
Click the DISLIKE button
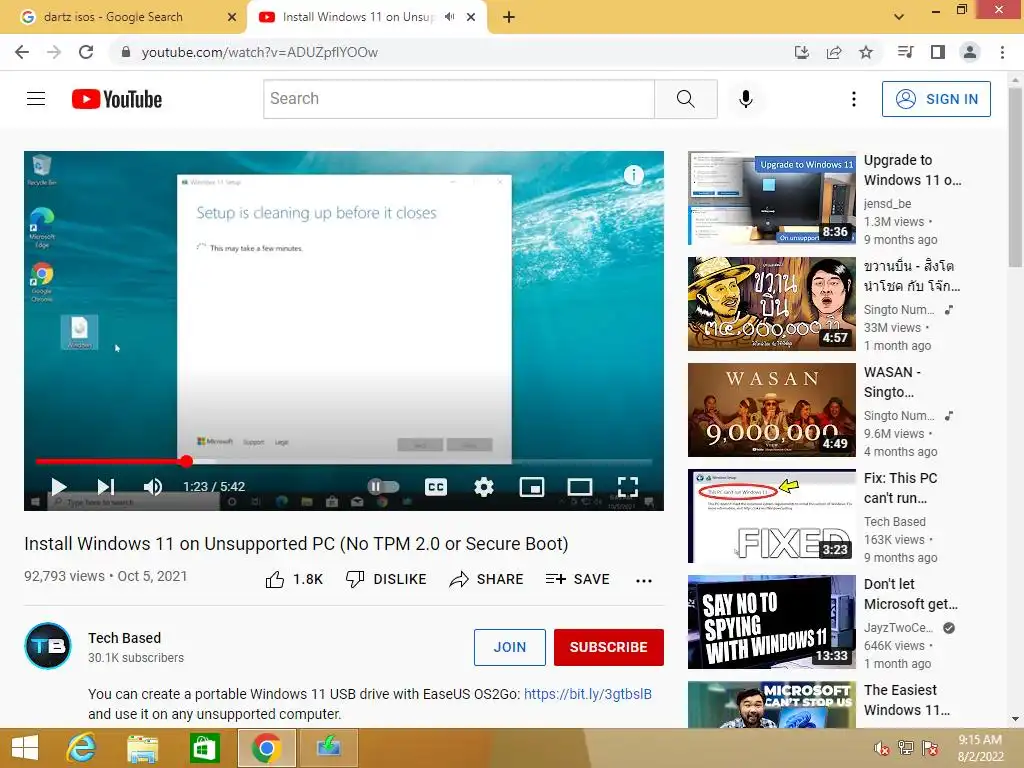point(386,579)
